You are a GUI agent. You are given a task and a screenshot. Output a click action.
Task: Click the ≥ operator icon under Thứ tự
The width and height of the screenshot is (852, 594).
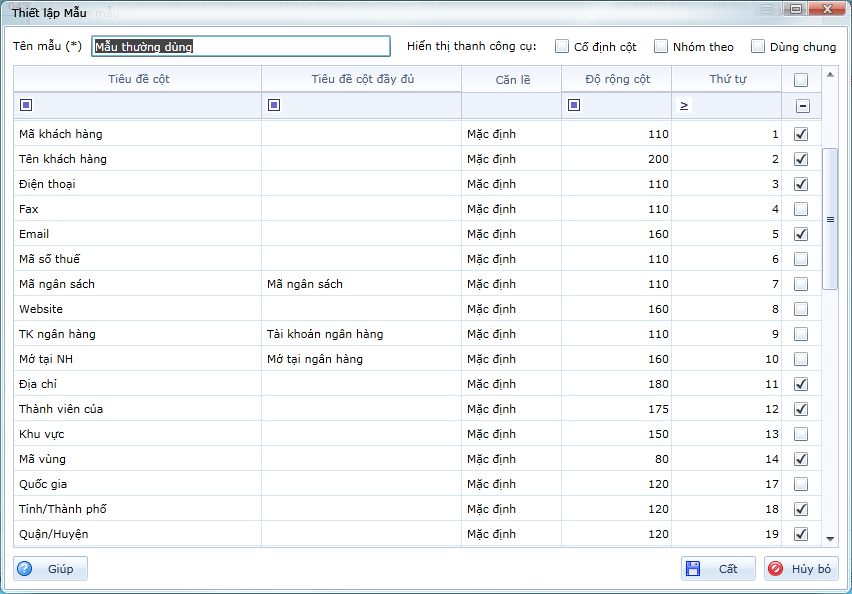(x=684, y=105)
